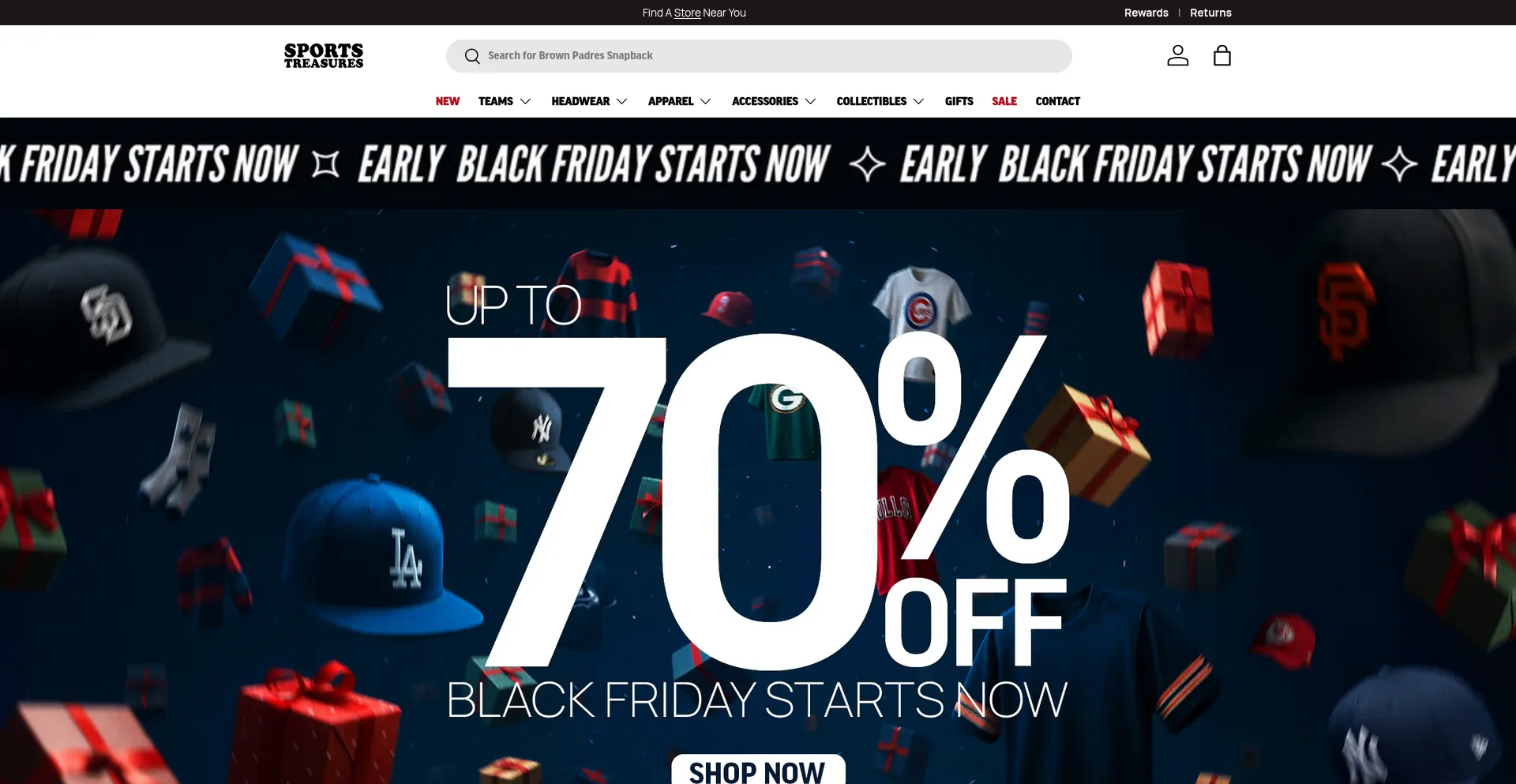Open the user account icon
This screenshot has width=1516, height=784.
click(1177, 55)
